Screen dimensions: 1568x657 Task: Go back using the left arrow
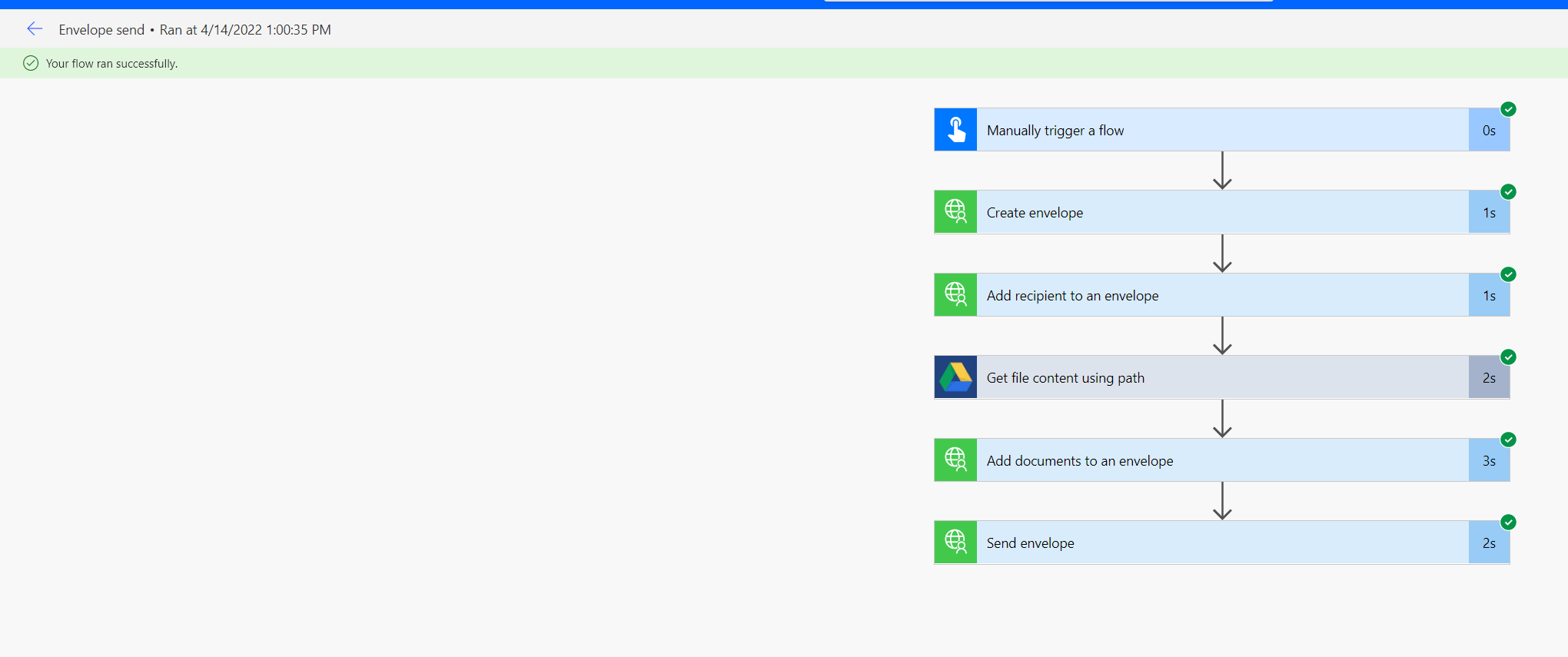tap(35, 29)
